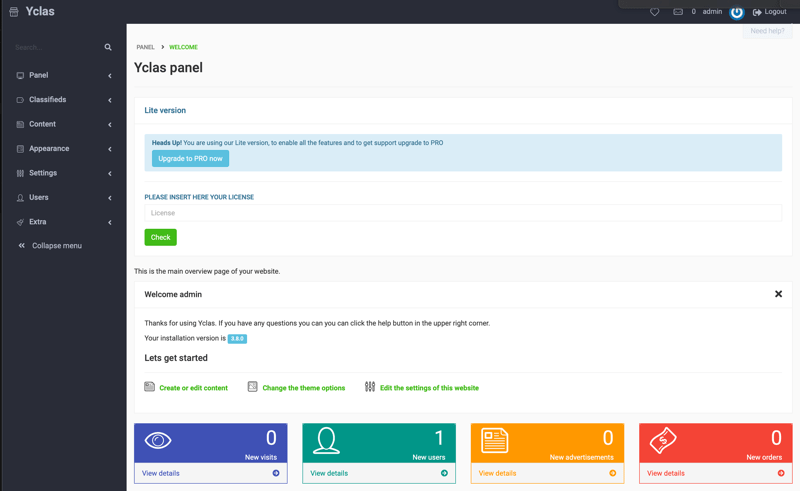800x491 pixels.
Task: Click the person icon on New users card
Action: coord(326,440)
